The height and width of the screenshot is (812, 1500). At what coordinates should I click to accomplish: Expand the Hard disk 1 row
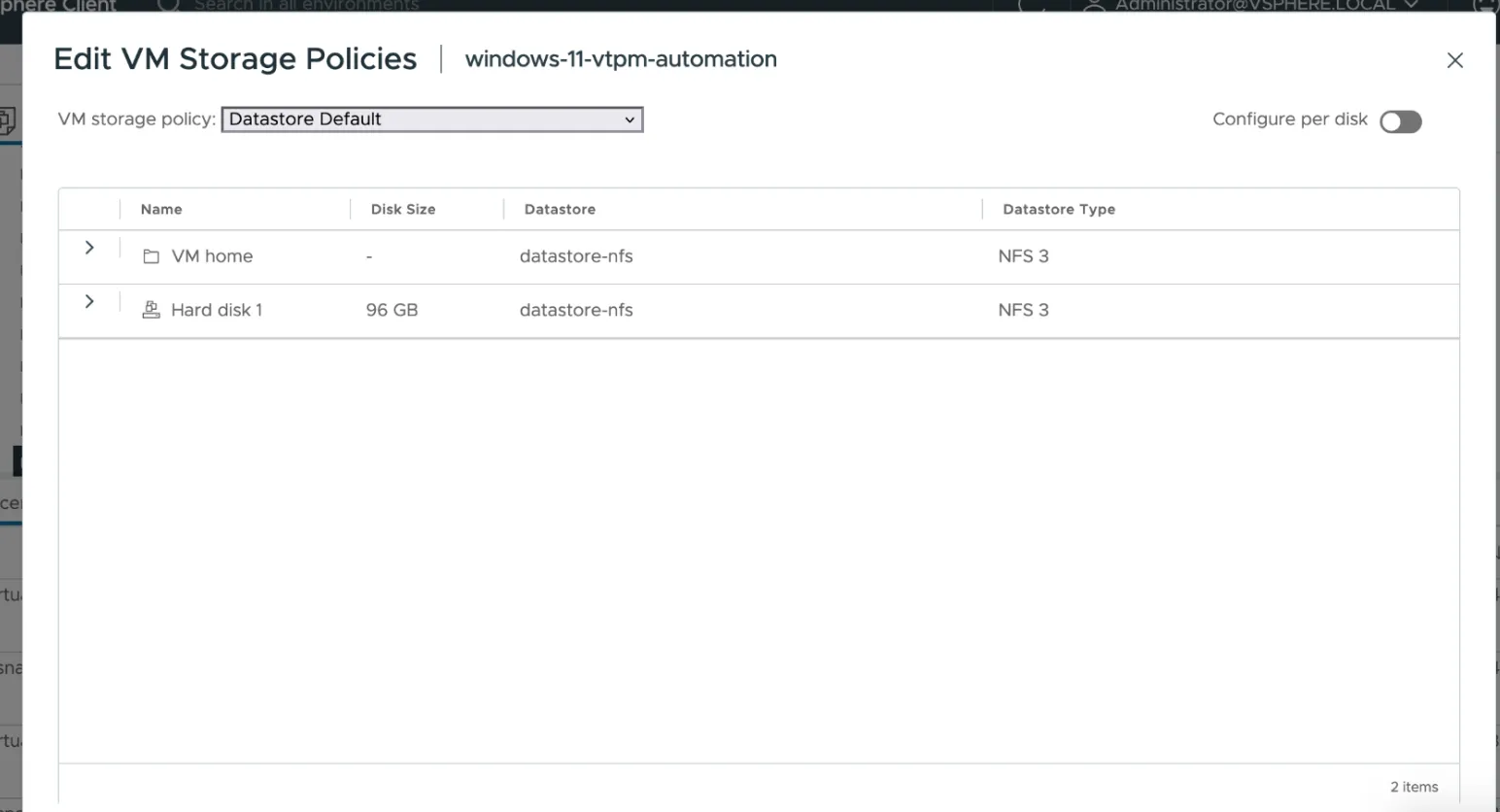89,302
